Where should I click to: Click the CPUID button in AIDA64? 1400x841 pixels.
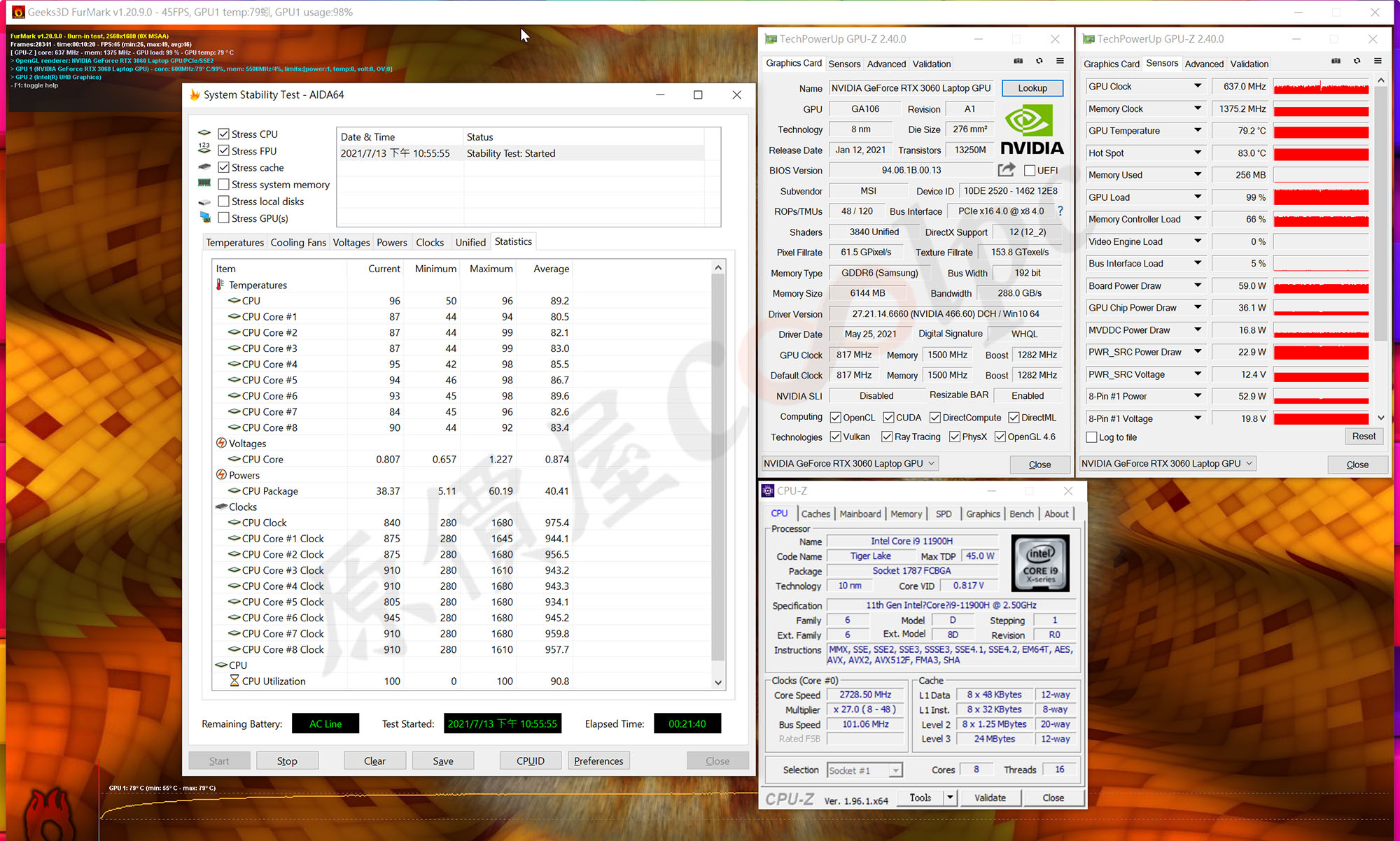531,761
